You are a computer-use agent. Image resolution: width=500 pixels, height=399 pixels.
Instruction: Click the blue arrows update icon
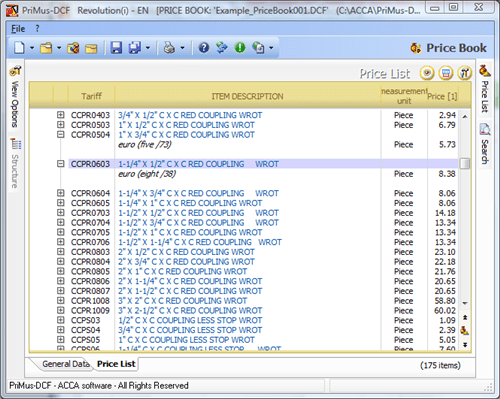[x=222, y=48]
